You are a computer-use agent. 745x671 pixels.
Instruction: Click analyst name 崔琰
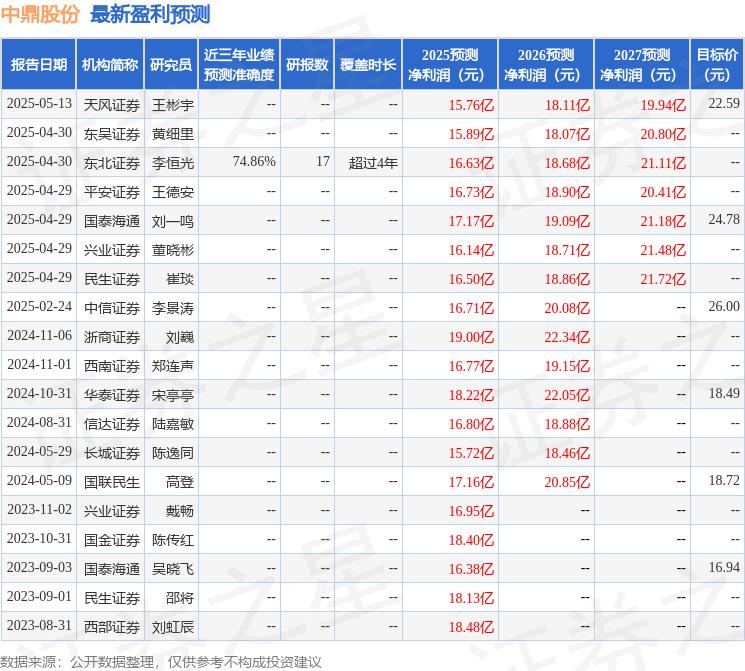point(180,279)
